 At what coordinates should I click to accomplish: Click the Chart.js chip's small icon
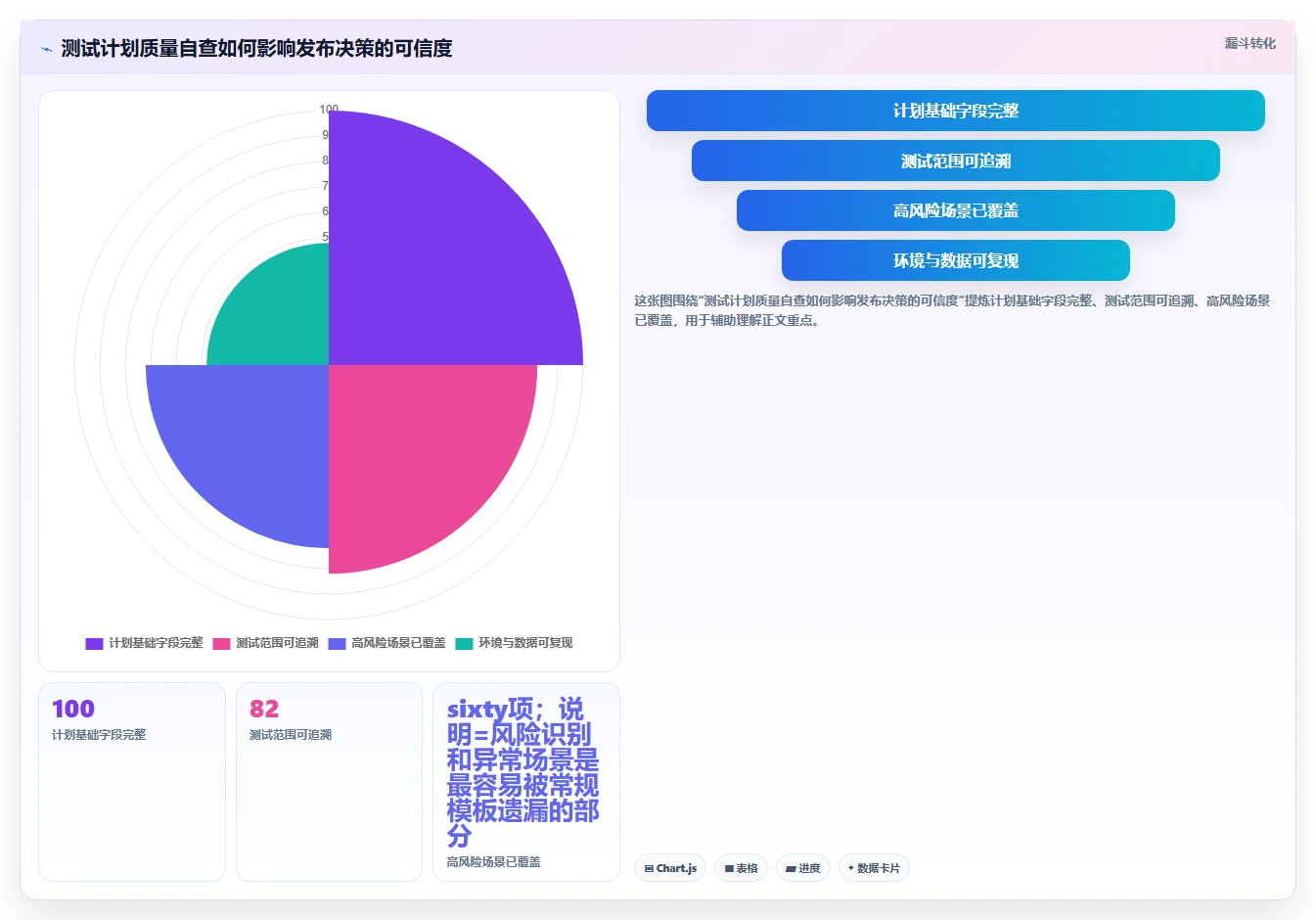coord(649,869)
